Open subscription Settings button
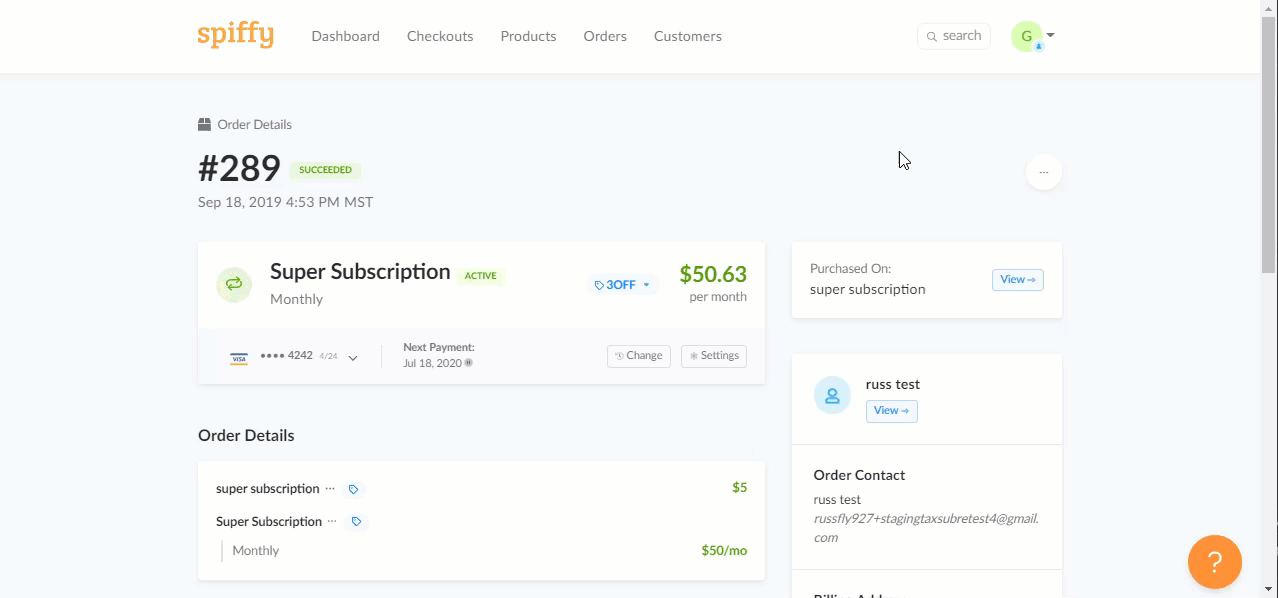 coord(714,356)
